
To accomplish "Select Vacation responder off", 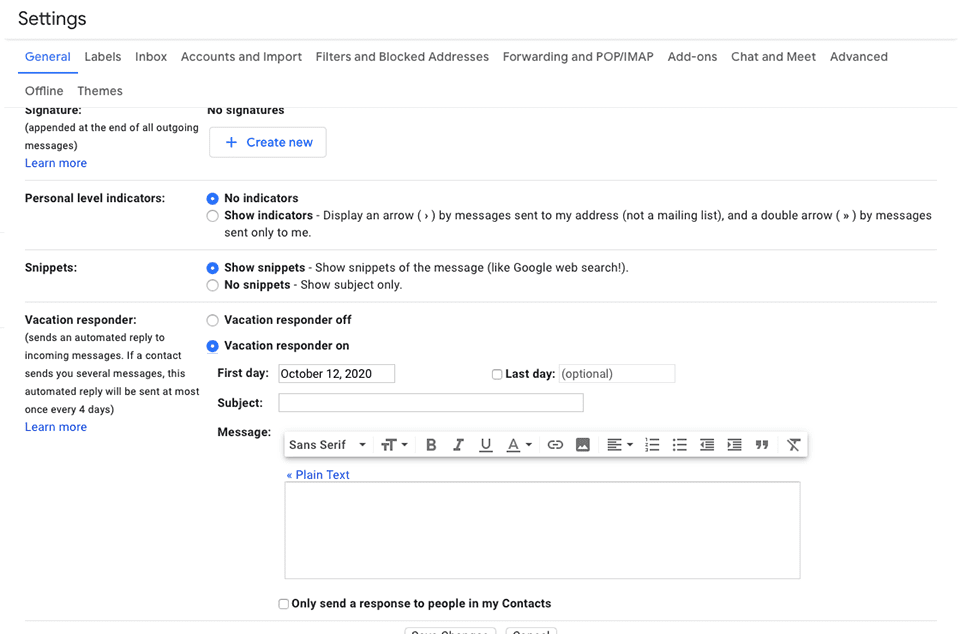I will (x=212, y=321).
